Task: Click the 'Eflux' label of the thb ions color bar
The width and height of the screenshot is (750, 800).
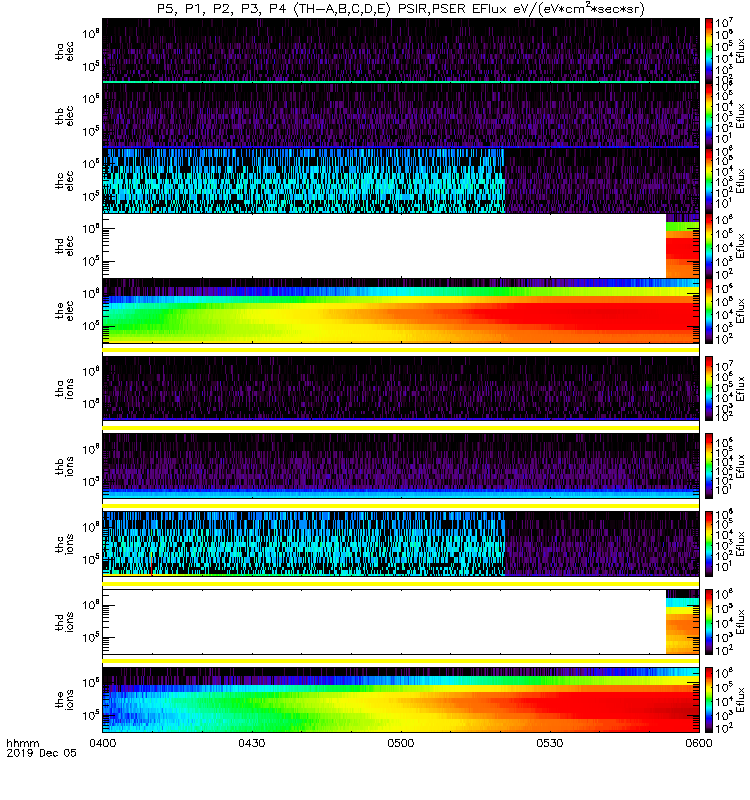Action: coord(741,465)
